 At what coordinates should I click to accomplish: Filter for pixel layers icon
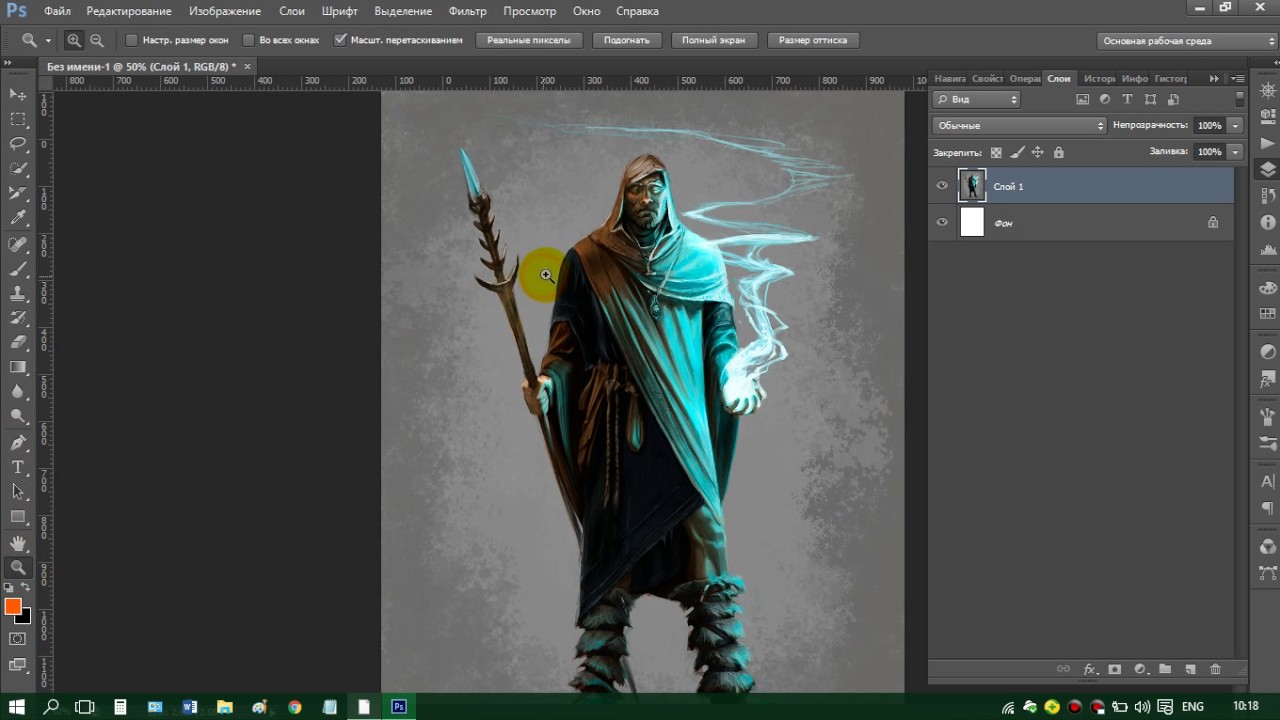[1082, 99]
